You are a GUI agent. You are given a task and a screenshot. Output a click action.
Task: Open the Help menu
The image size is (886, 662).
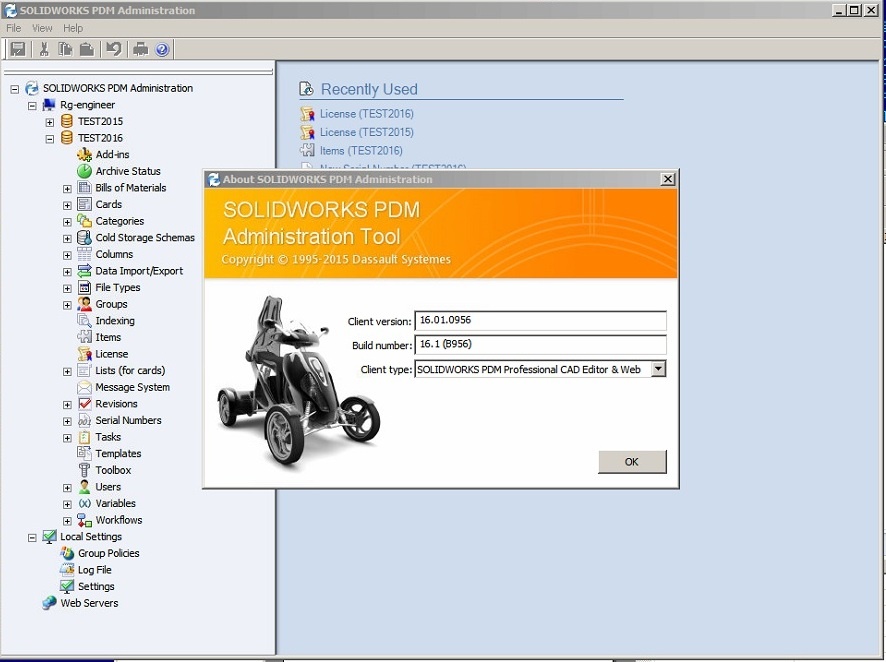72,28
